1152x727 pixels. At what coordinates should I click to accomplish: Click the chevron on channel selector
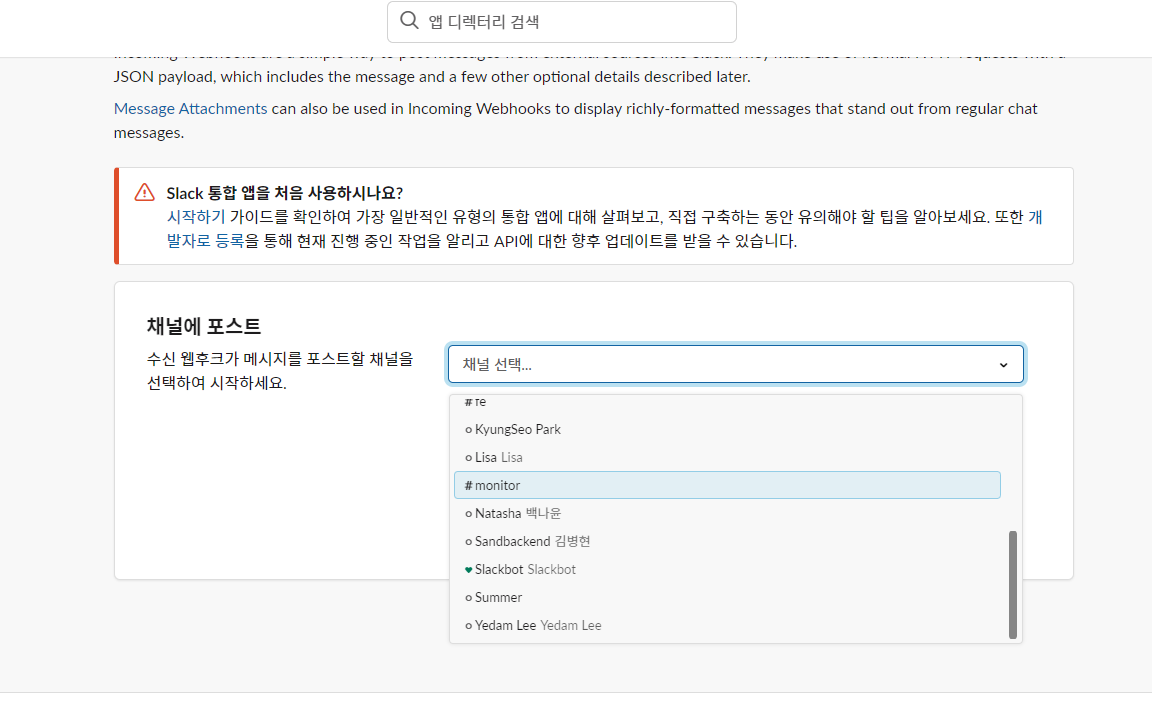[1004, 365]
